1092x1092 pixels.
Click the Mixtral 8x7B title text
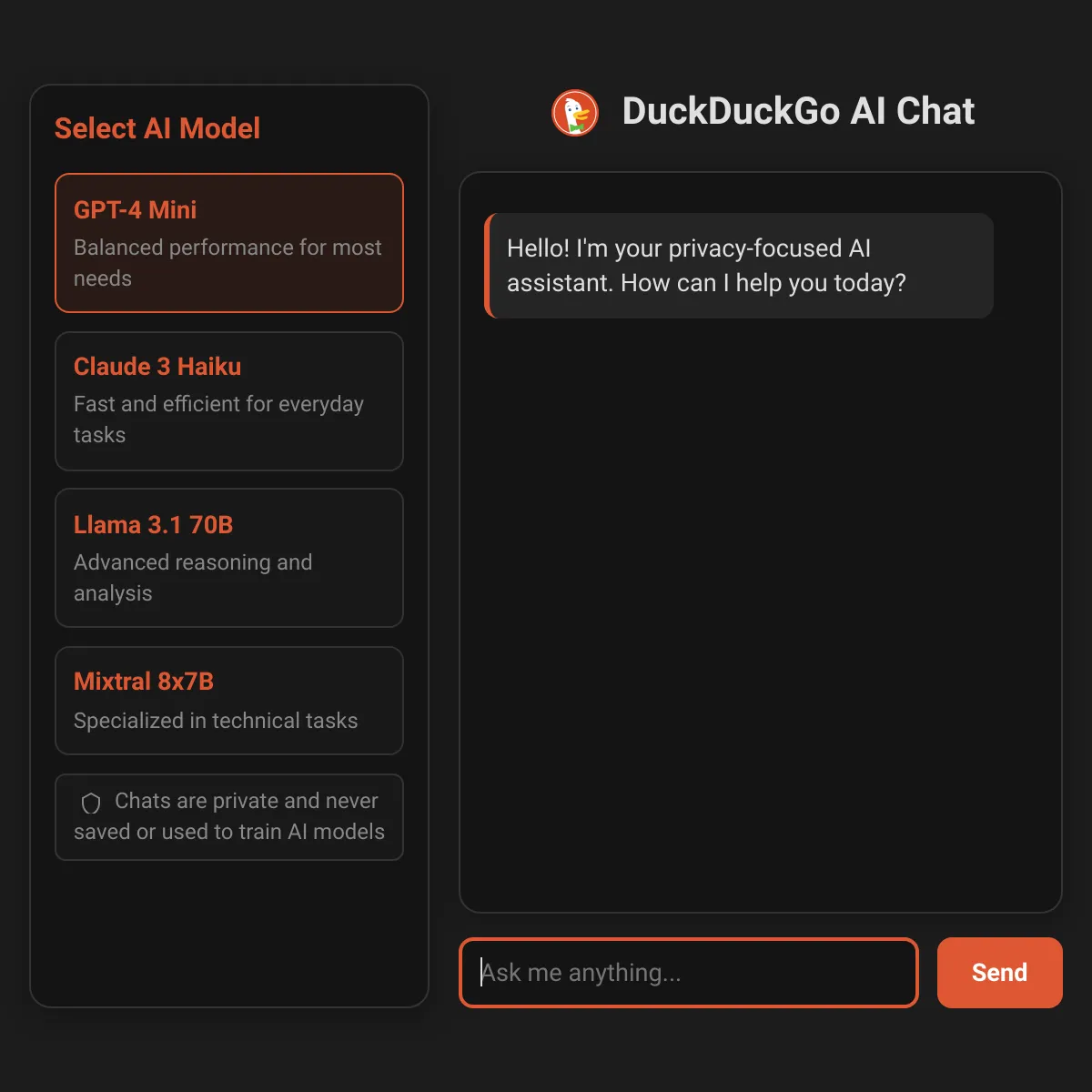pyautogui.click(x=144, y=682)
